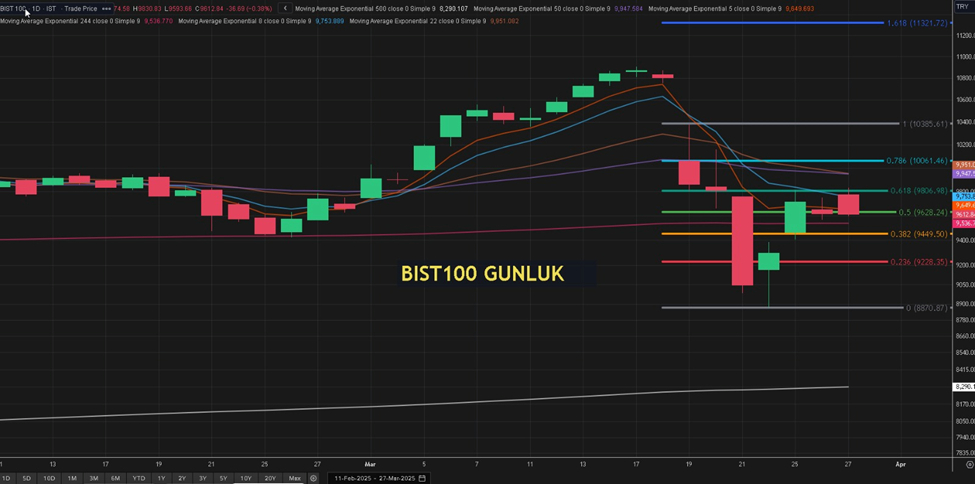Switch chart range to 6M
The image size is (975, 484).
115,478
